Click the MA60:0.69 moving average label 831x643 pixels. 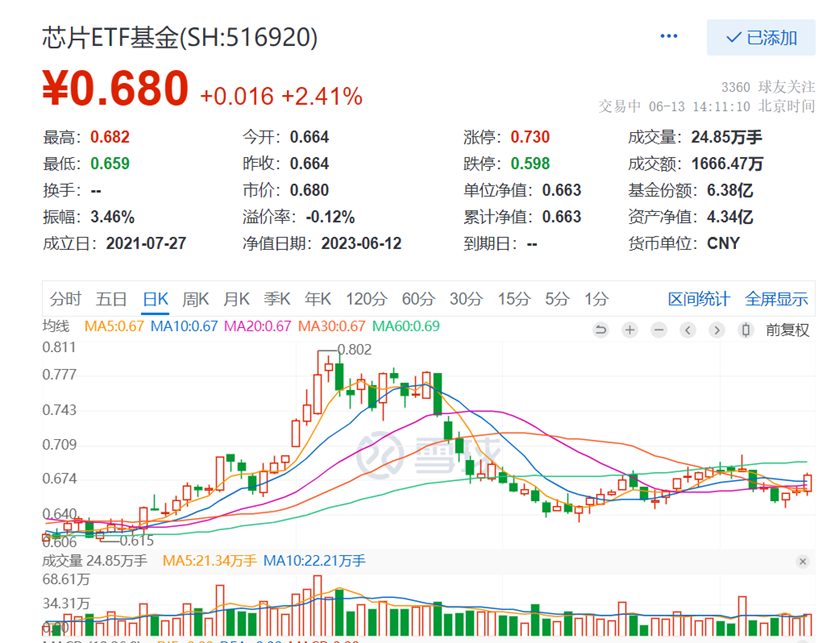point(406,326)
